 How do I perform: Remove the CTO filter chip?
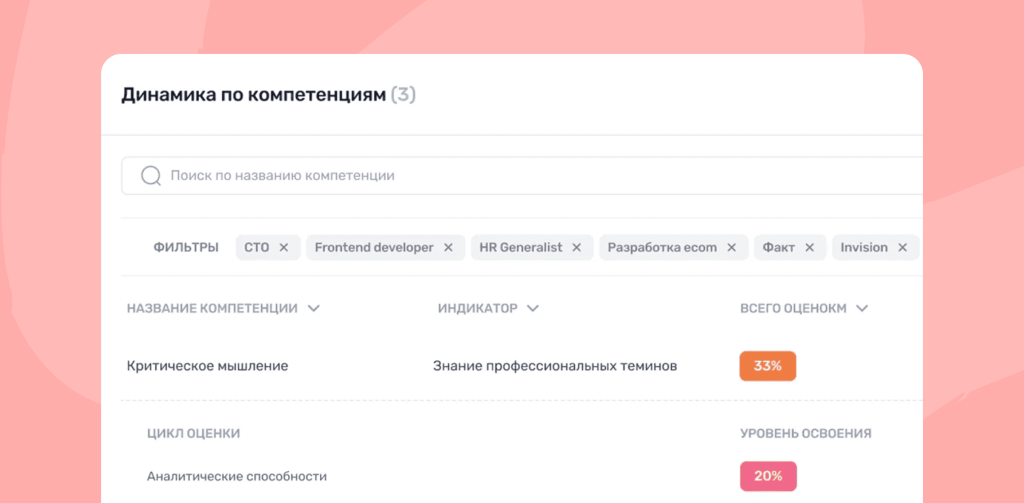tap(283, 248)
